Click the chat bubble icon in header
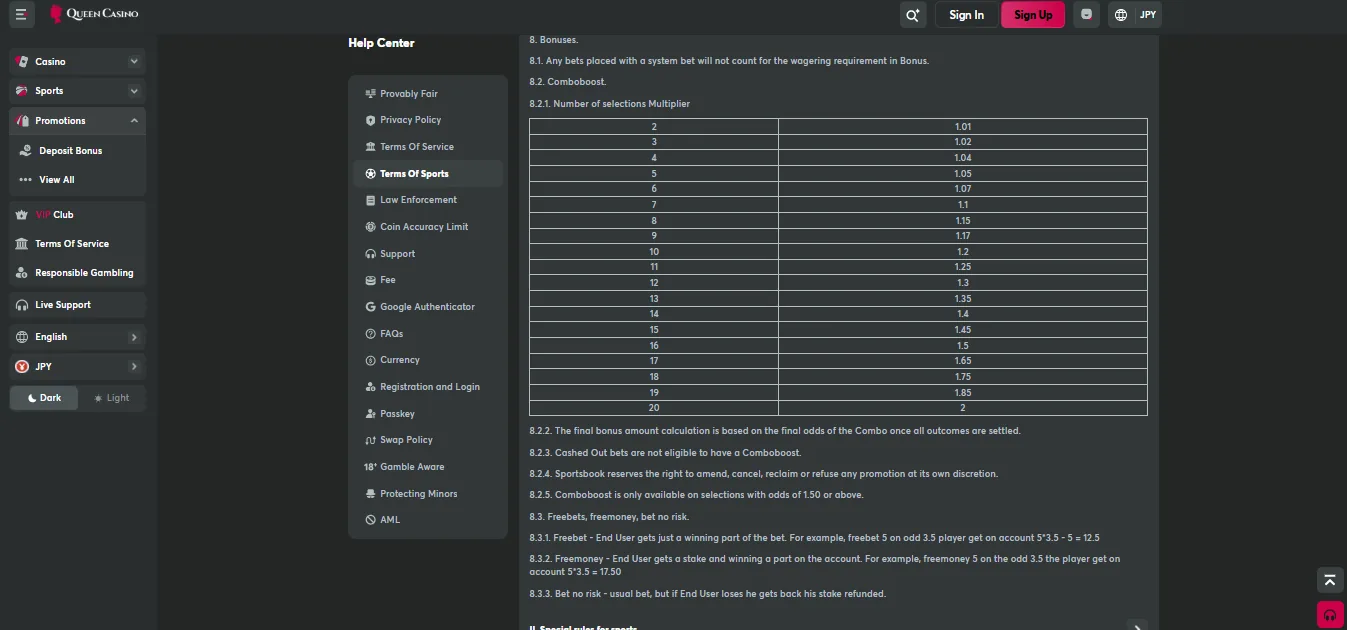This screenshot has height=630, width=1347. 1087,15
